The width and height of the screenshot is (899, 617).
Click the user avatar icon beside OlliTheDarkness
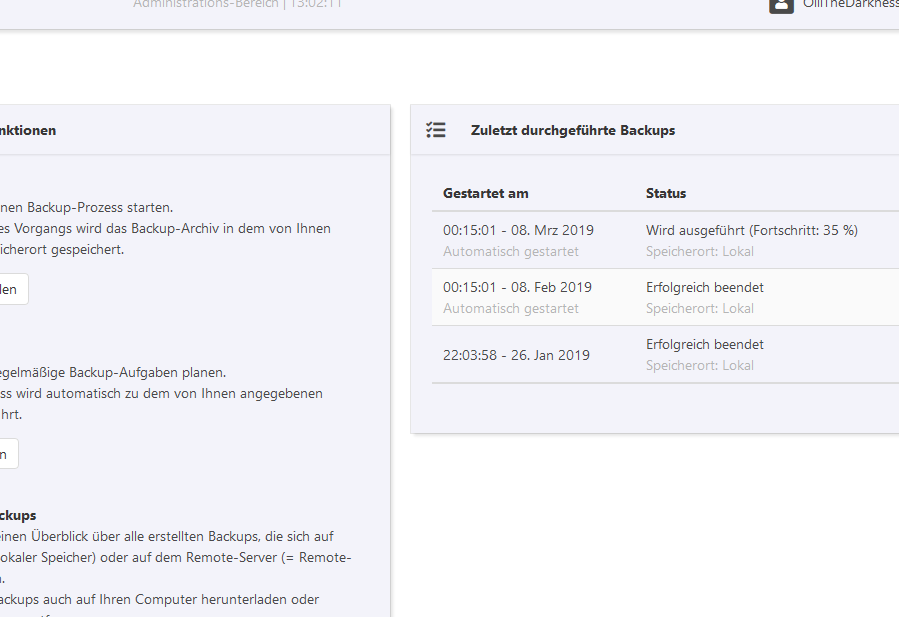(x=781, y=4)
